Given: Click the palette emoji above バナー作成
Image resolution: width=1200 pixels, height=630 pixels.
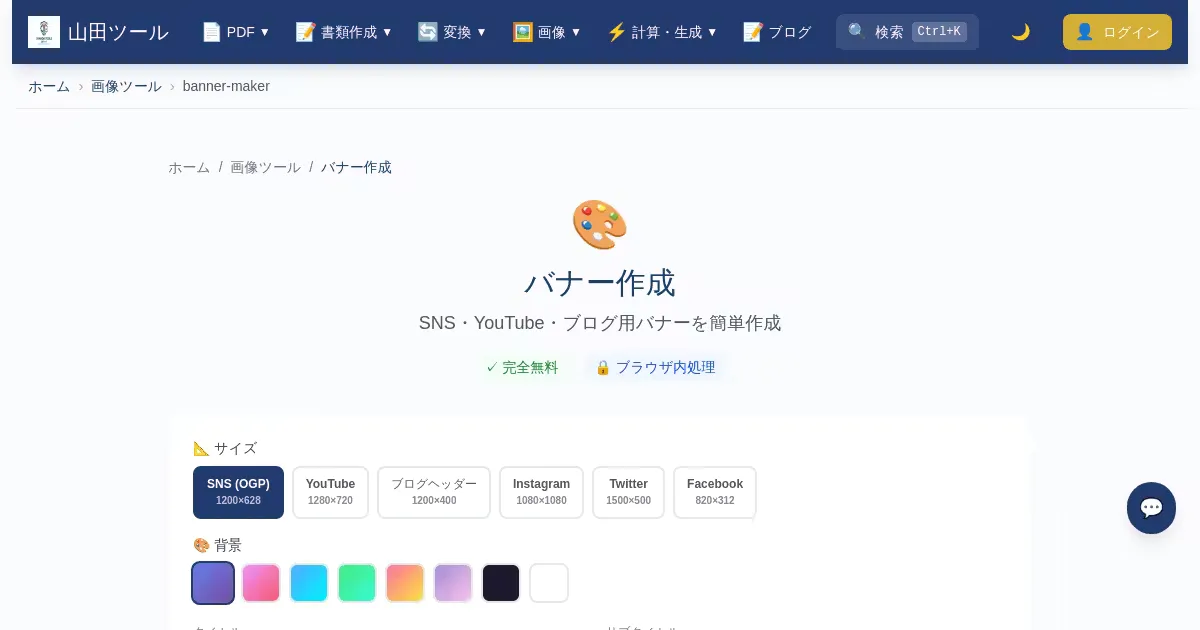Looking at the screenshot, I should tap(599, 225).
